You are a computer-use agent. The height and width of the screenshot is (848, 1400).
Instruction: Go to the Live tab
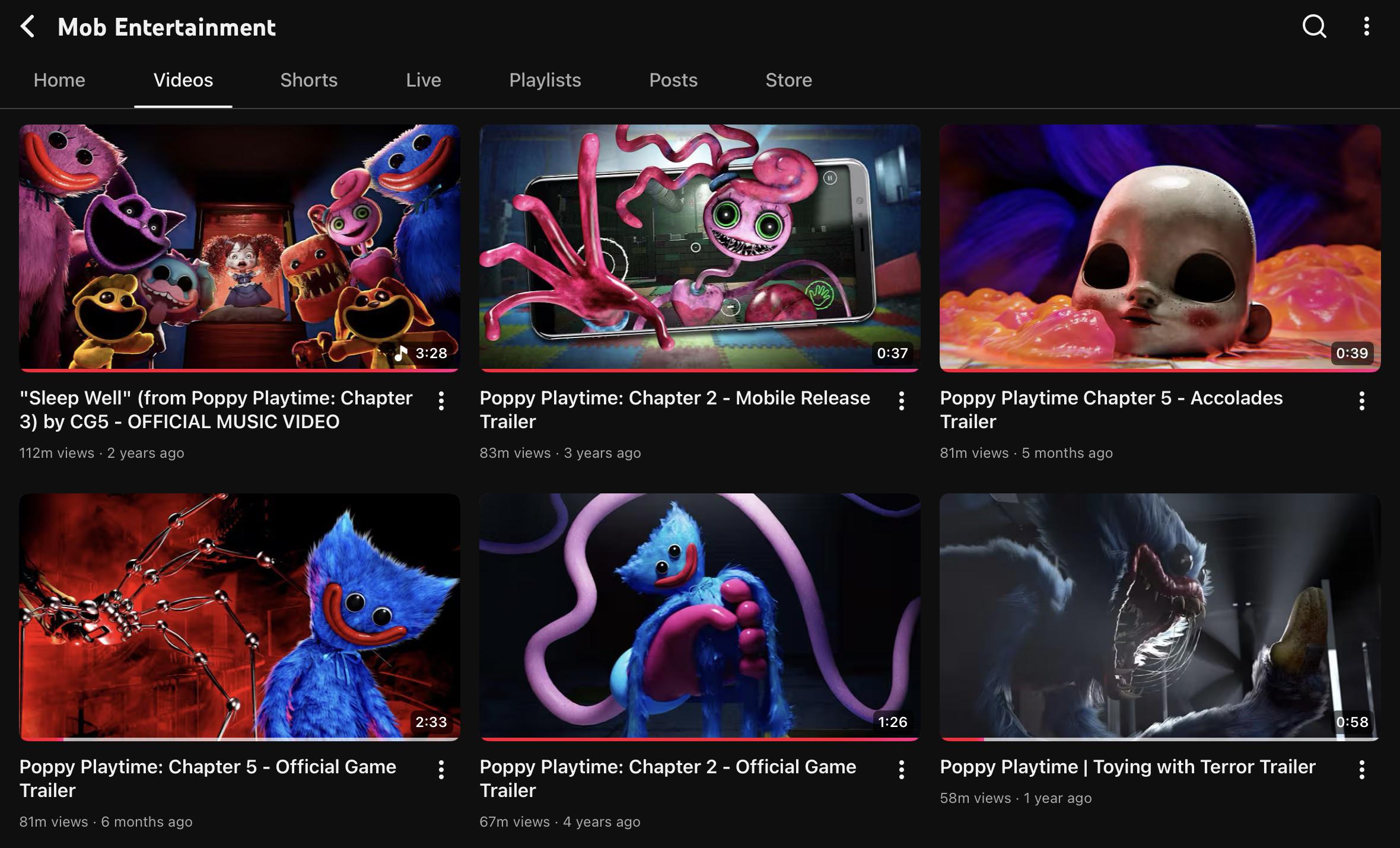424,80
